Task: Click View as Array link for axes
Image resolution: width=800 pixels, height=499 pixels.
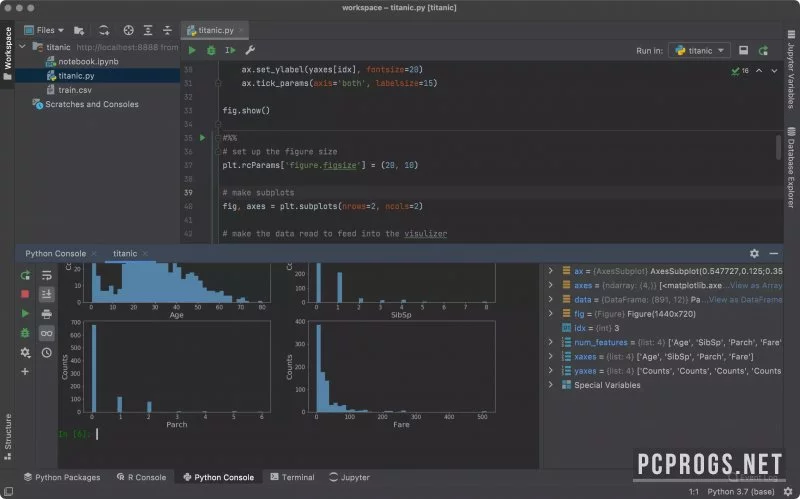Action: [x=756, y=285]
